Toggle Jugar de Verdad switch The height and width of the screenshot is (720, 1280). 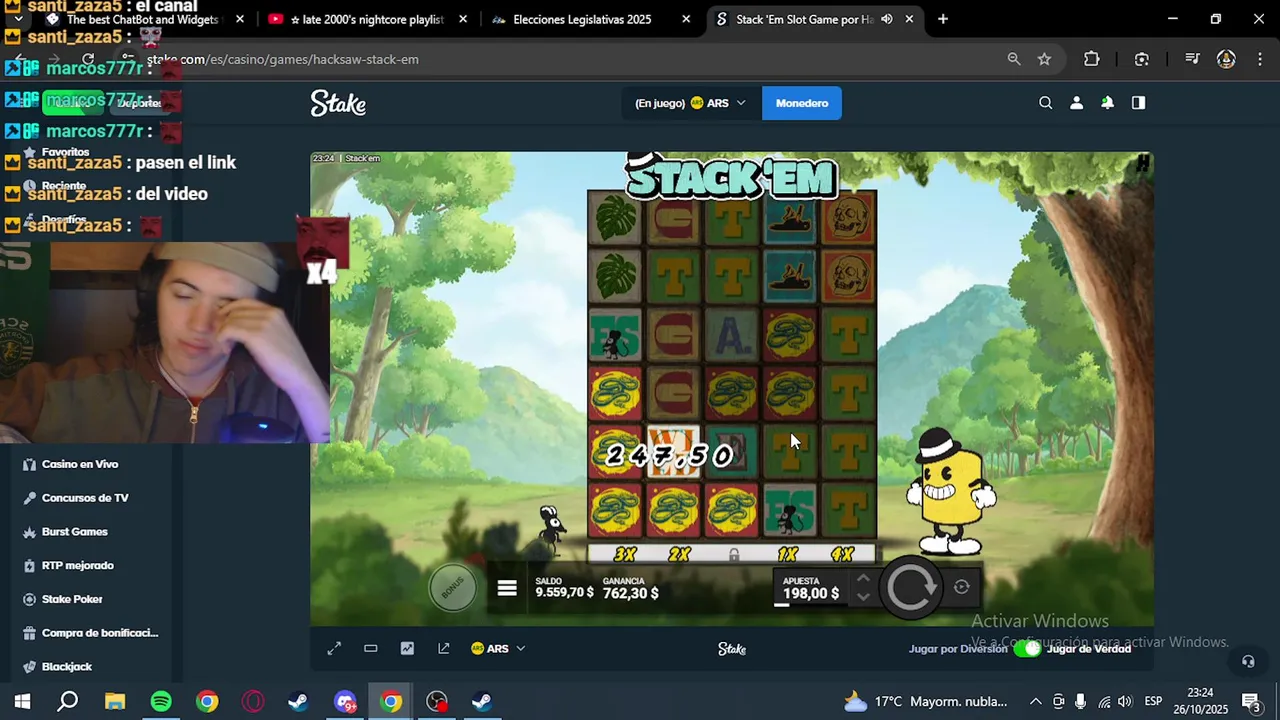click(1026, 649)
